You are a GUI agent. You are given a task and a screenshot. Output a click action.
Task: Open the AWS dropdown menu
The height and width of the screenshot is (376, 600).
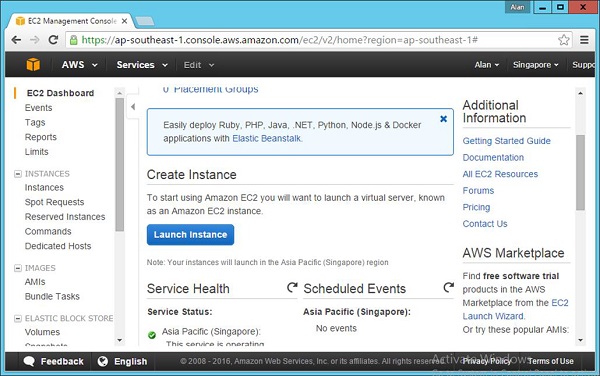coord(79,65)
